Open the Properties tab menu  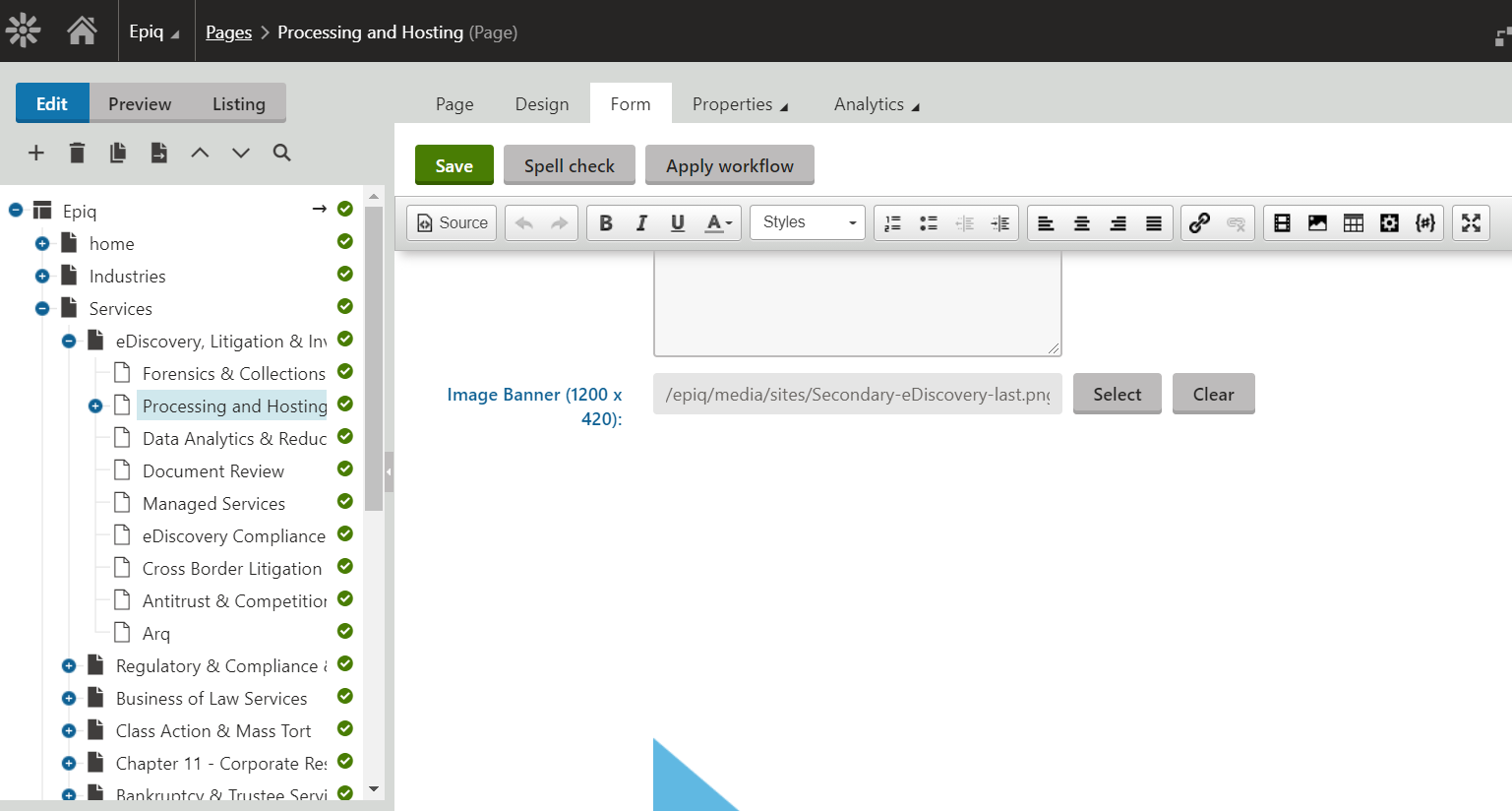(x=740, y=104)
